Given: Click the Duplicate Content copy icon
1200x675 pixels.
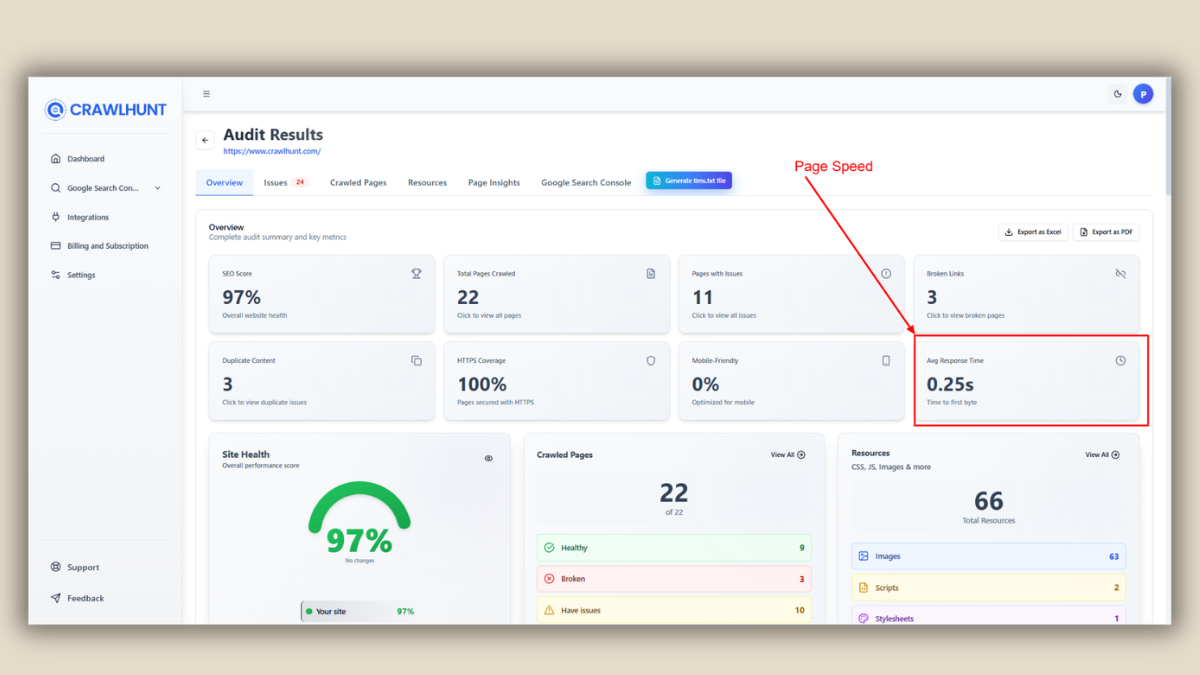Looking at the screenshot, I should [417, 361].
